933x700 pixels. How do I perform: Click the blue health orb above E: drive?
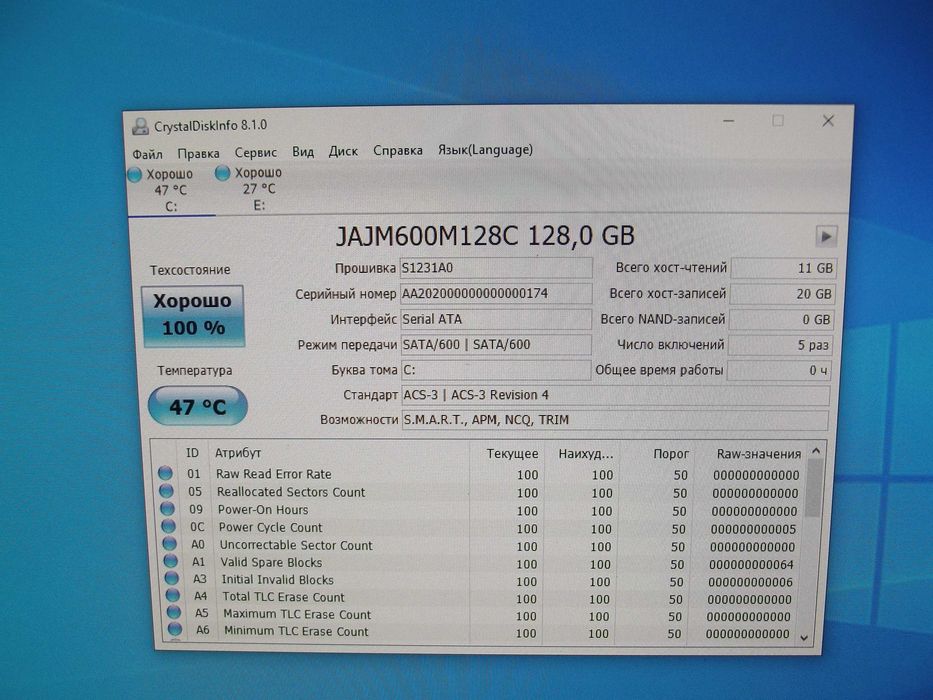223,173
